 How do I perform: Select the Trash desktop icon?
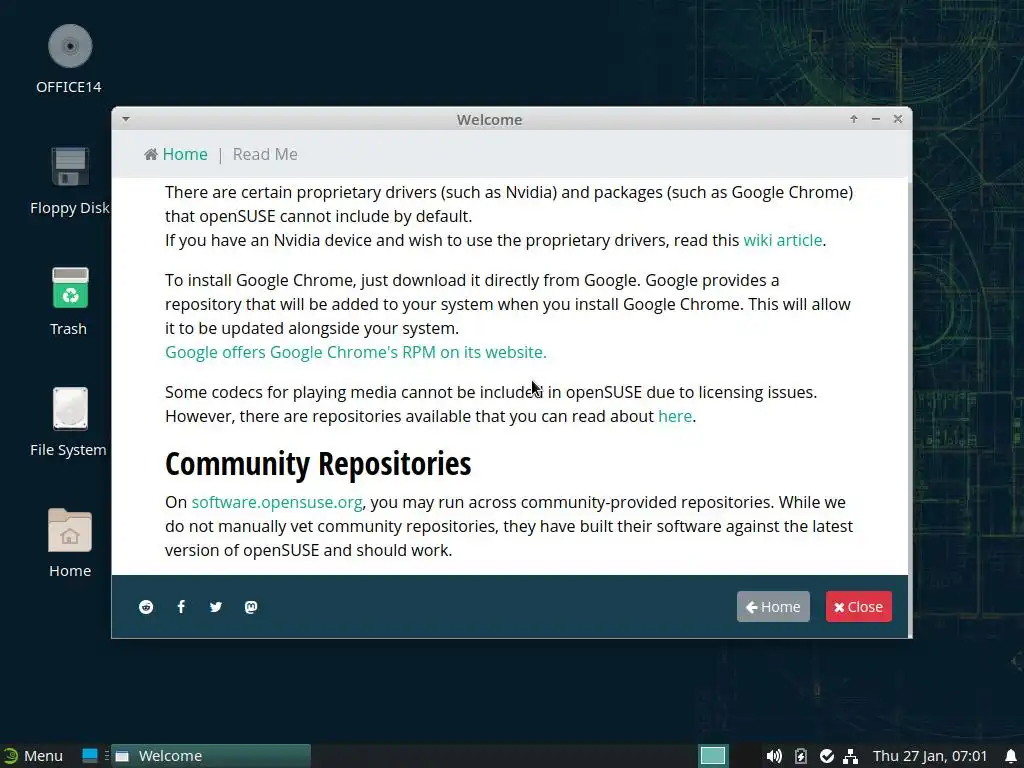[70, 288]
